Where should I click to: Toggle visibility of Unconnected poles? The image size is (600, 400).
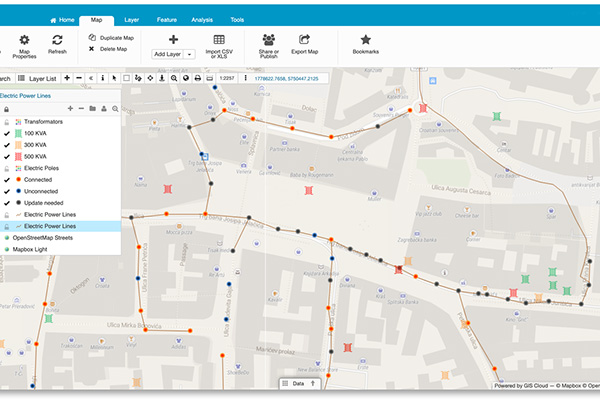click(7, 191)
